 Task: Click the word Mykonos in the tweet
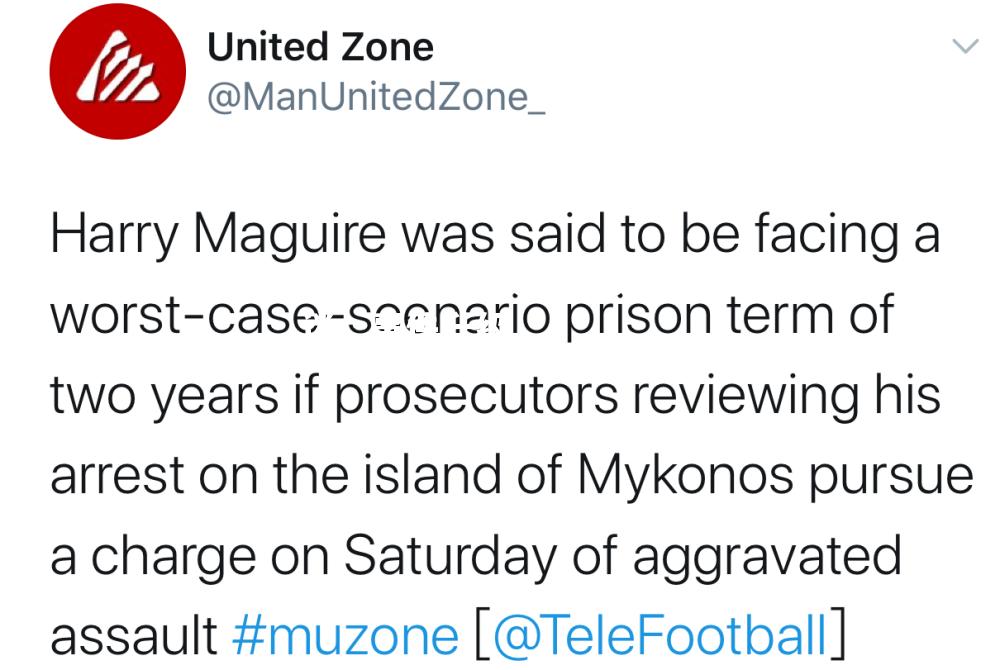pos(686,478)
